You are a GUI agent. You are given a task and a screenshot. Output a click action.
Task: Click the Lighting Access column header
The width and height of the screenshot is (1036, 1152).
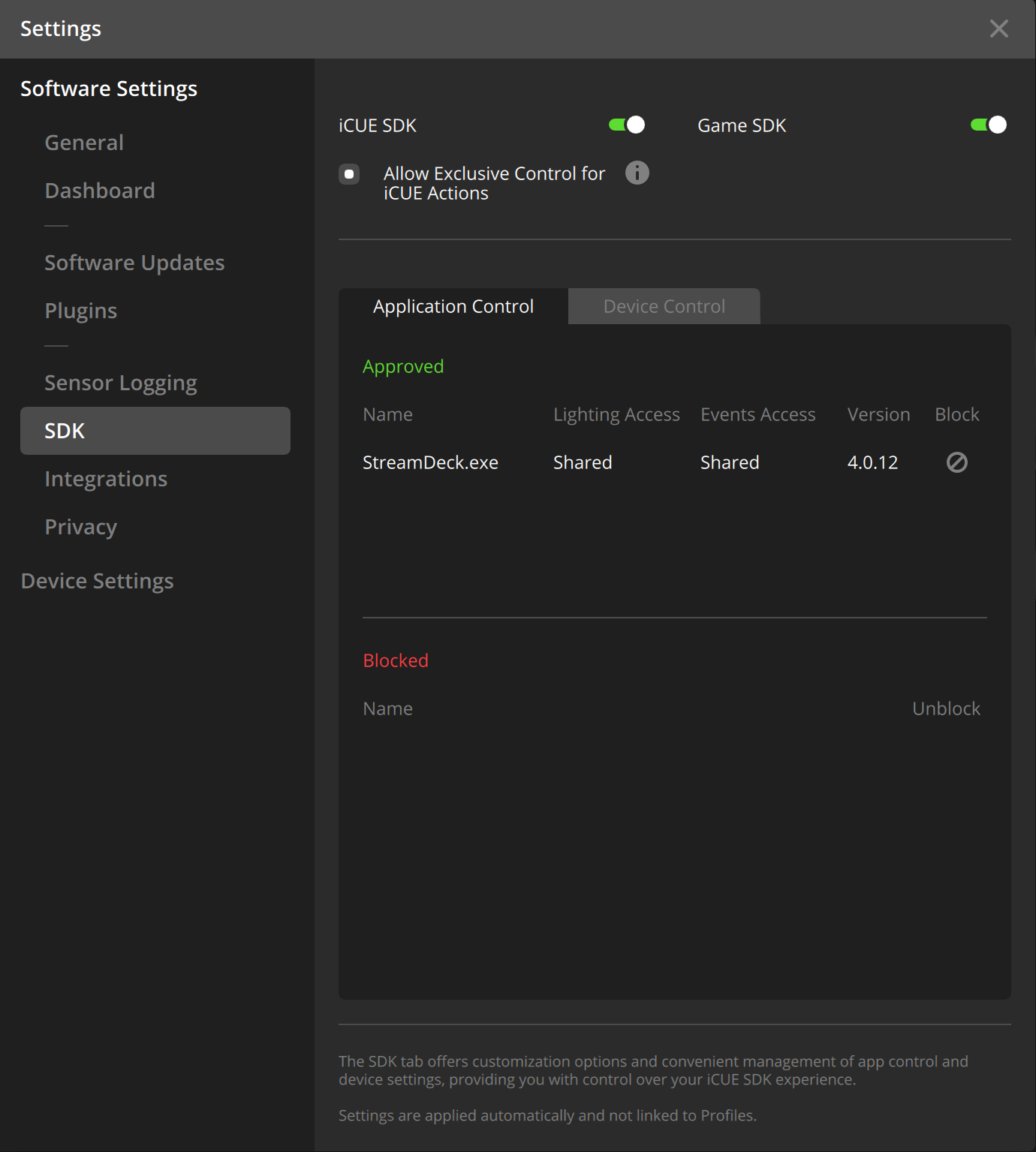(x=616, y=414)
